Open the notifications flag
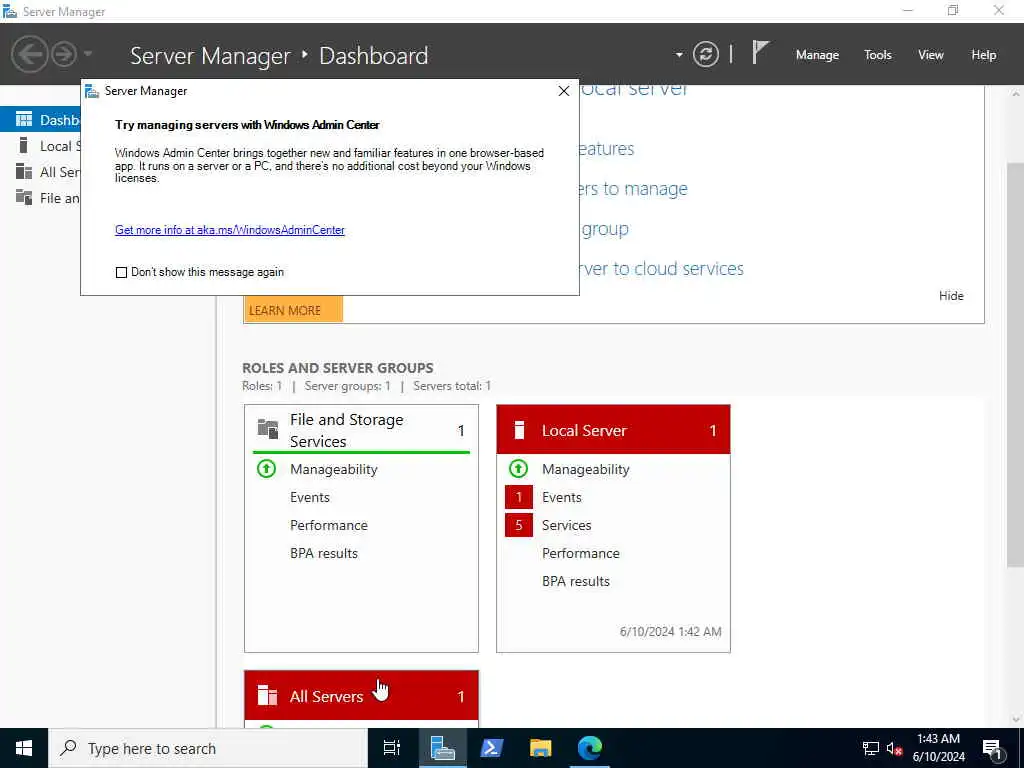The width and height of the screenshot is (1024, 768). click(760, 53)
